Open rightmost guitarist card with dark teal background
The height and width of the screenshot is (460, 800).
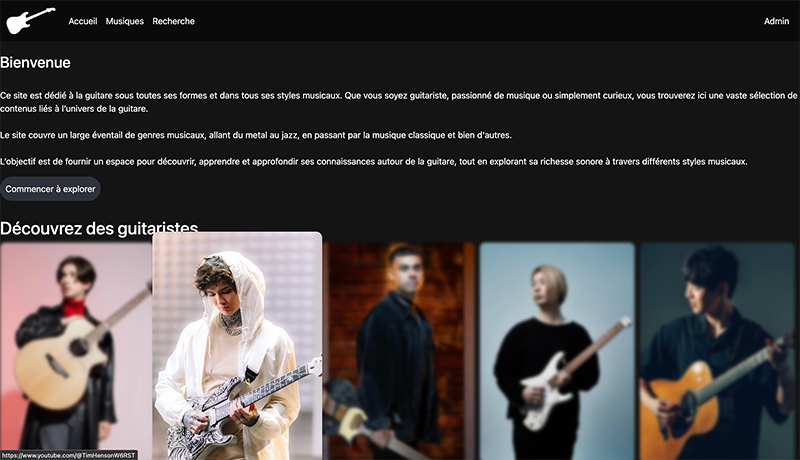(718, 351)
